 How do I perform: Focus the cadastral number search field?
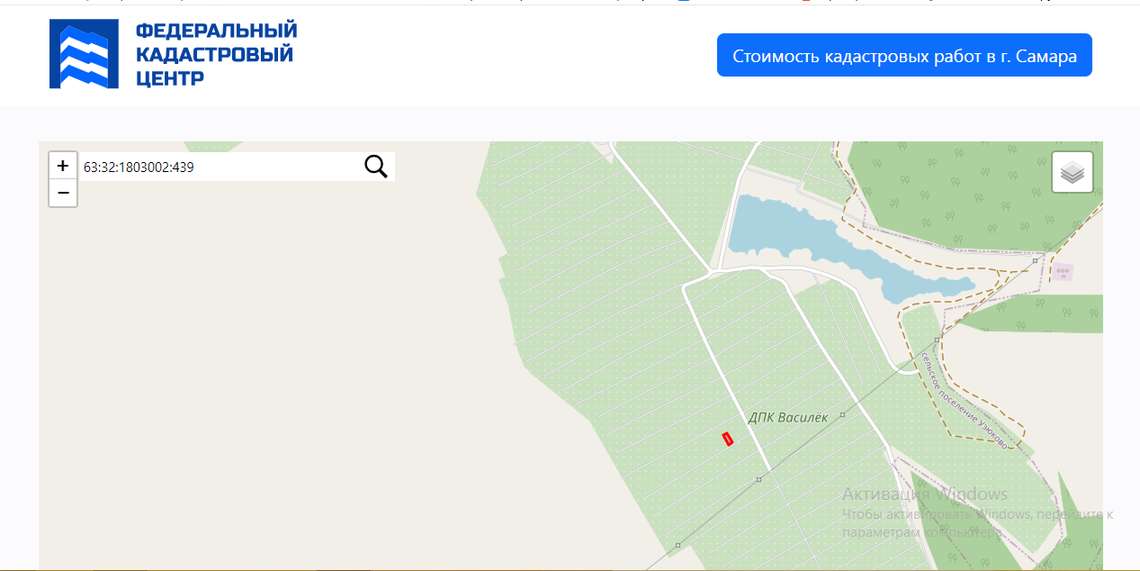(x=220, y=167)
